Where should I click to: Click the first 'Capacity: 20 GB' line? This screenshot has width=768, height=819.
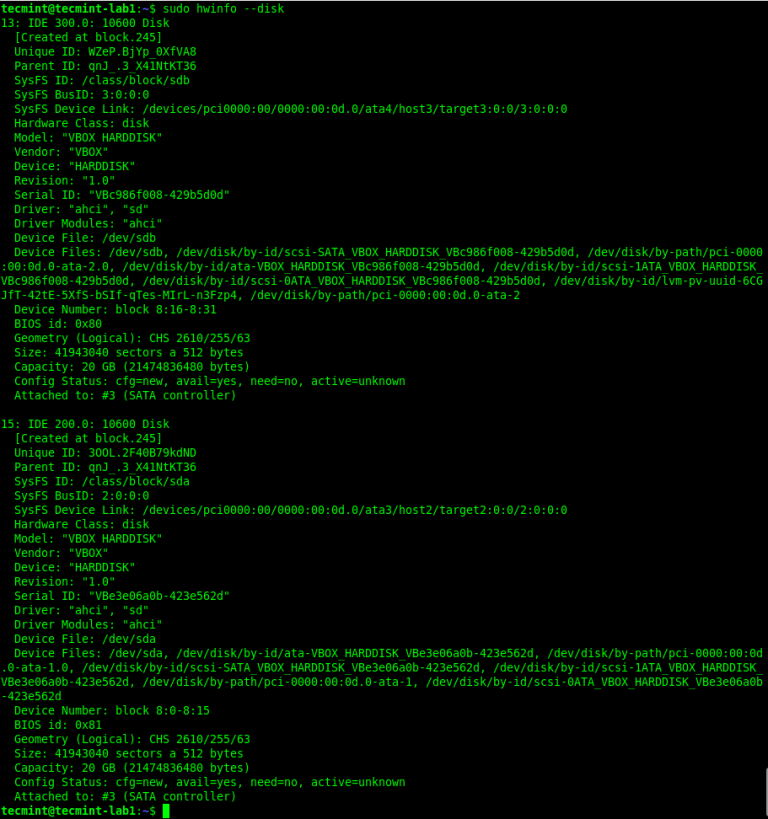132,367
